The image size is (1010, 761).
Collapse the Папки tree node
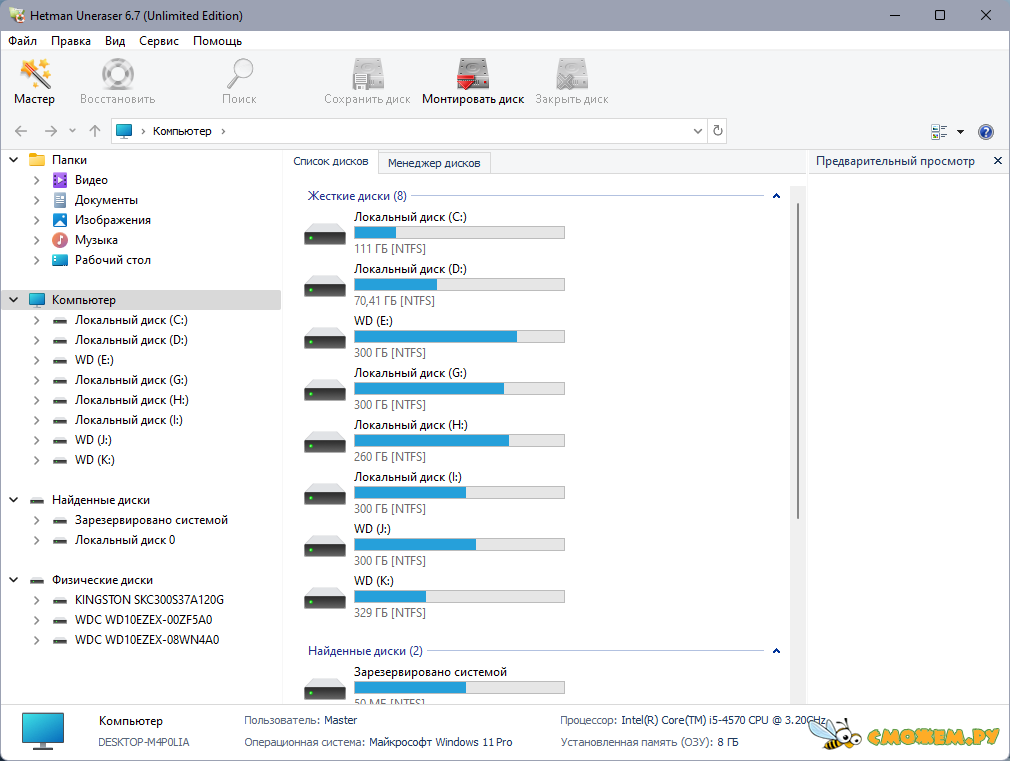pyautogui.click(x=14, y=159)
